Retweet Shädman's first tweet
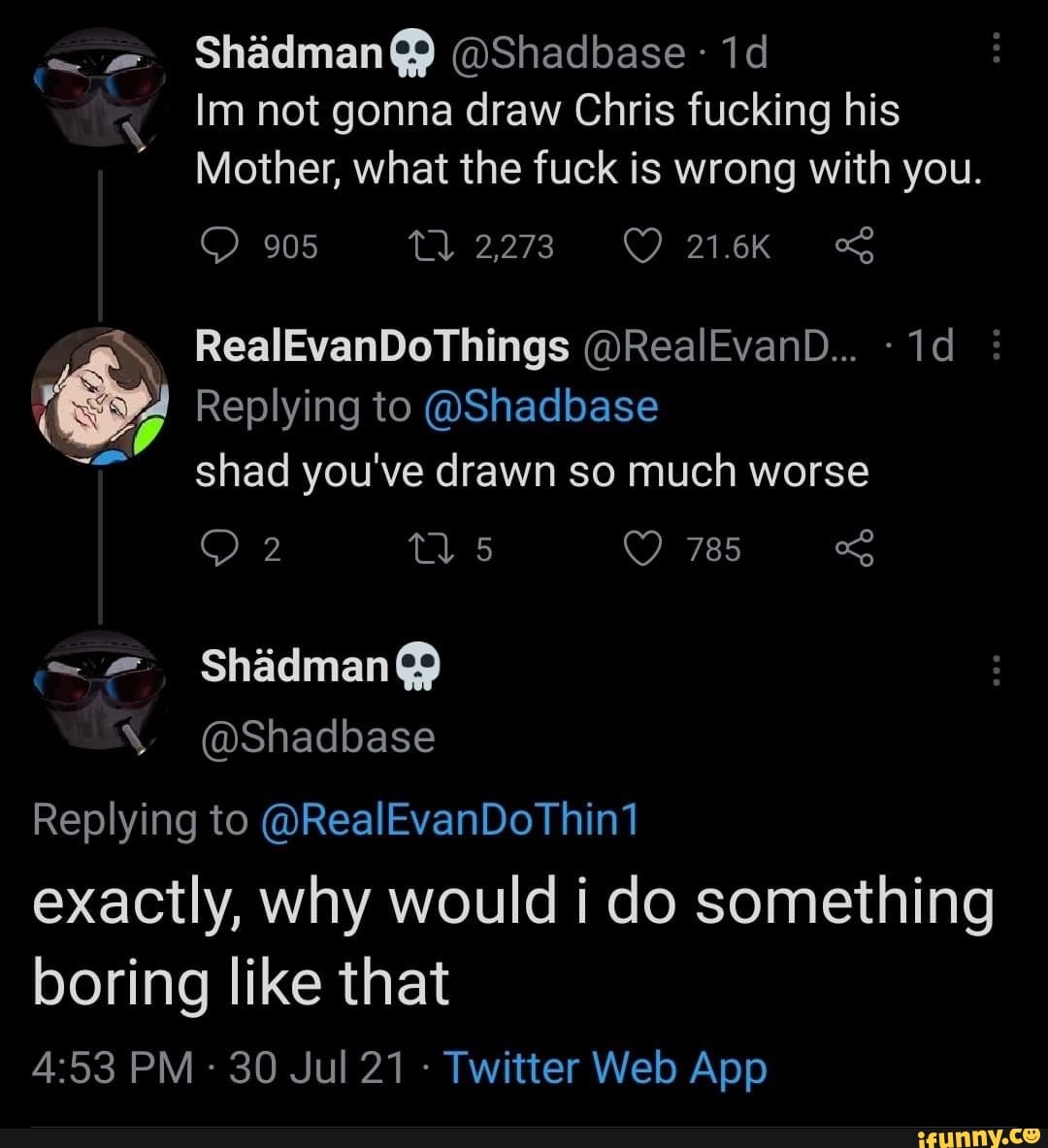Image resolution: width=1048 pixels, height=1148 pixels. click(x=447, y=247)
